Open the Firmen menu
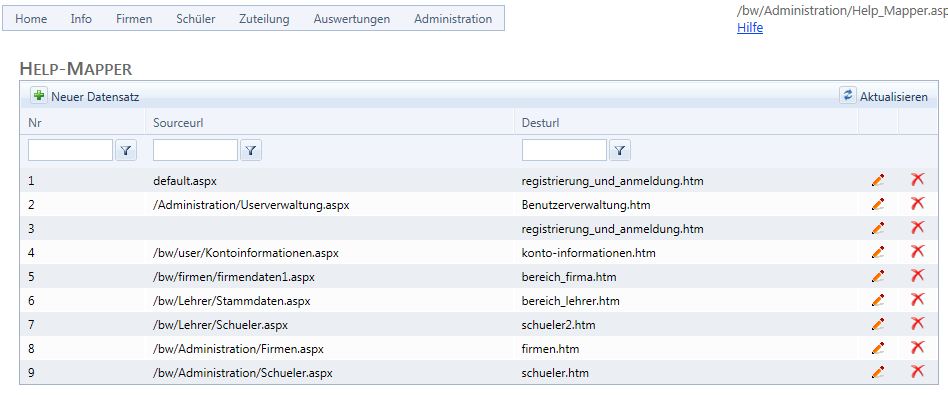The image size is (948, 395). (134, 19)
